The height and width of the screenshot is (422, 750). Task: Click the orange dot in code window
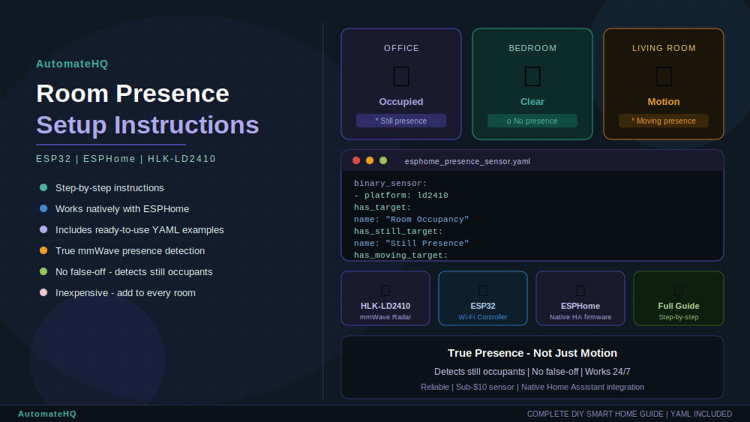(x=370, y=161)
